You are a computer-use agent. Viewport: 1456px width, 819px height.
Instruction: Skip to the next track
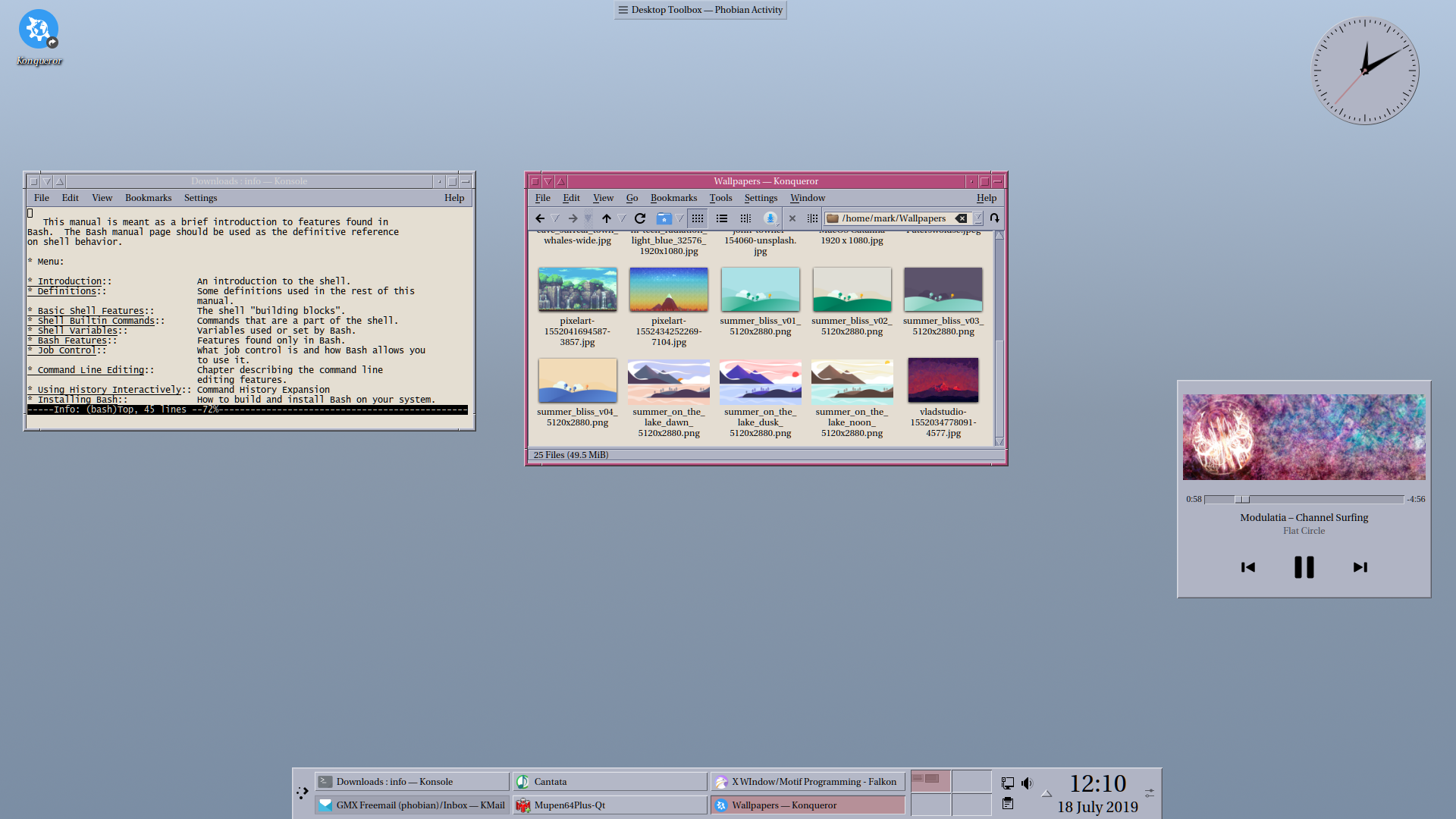(1360, 567)
